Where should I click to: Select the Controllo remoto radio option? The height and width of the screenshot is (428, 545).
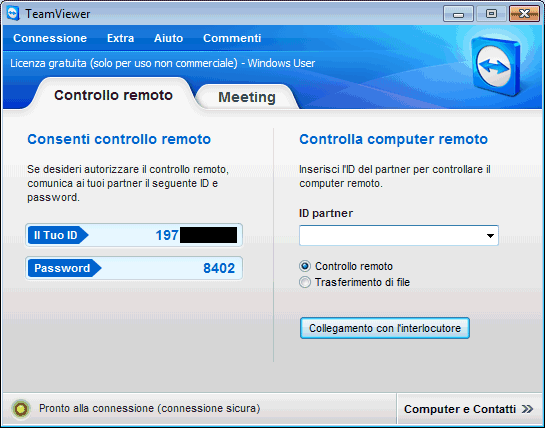coord(305,266)
